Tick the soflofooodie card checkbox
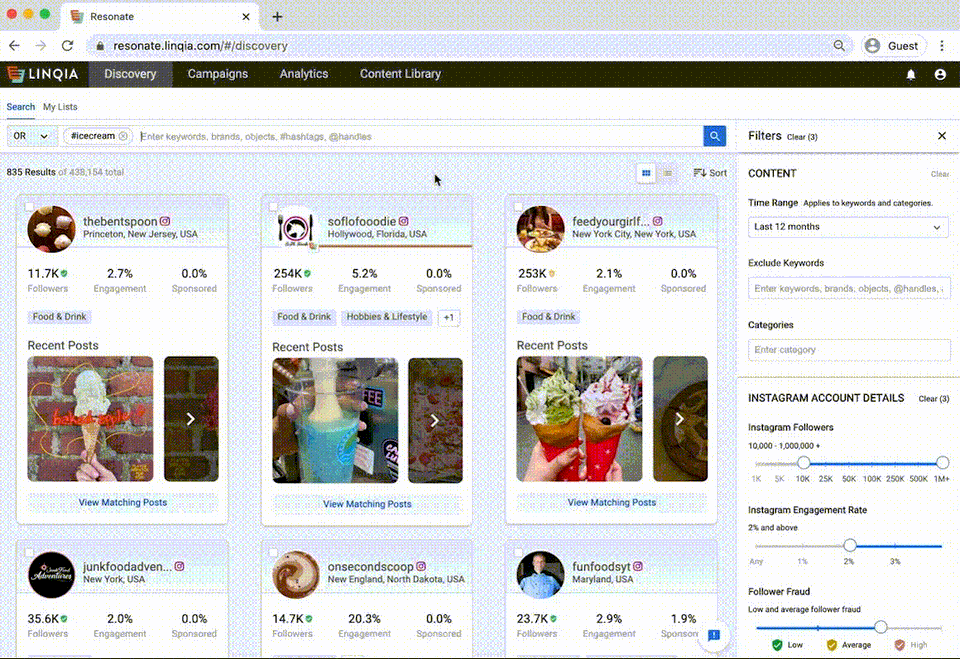The height and width of the screenshot is (659, 960). pyautogui.click(x=273, y=207)
